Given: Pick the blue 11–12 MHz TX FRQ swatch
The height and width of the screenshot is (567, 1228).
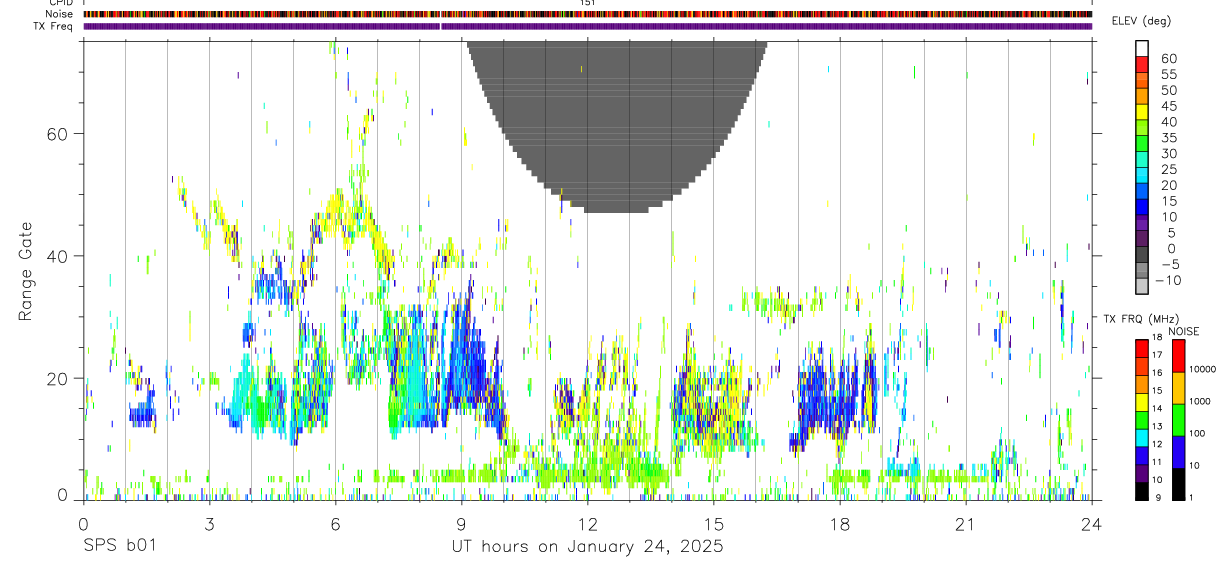Looking at the screenshot, I should (x=1142, y=455).
